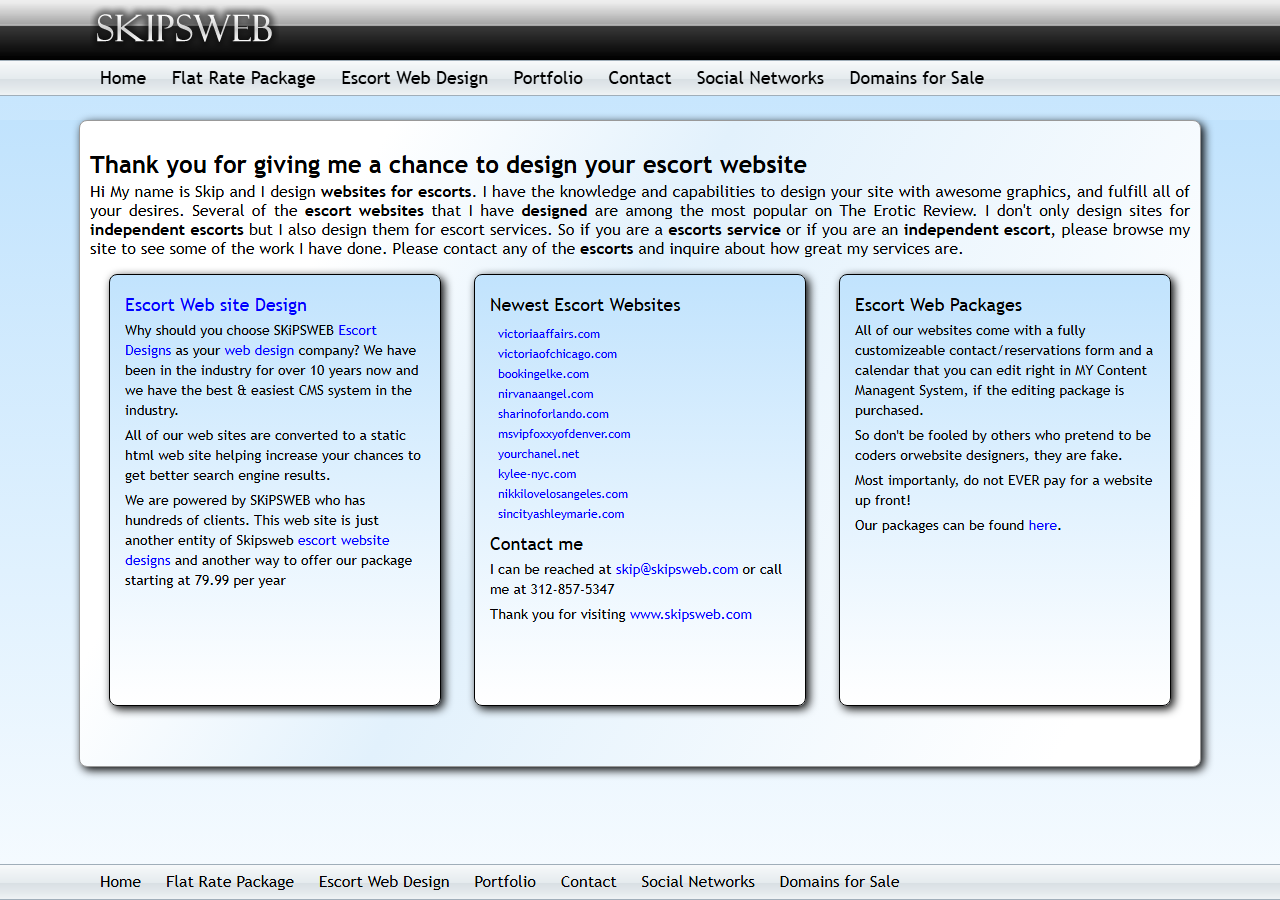Open Social Networks in top navigation
1280x900 pixels.
coord(760,78)
